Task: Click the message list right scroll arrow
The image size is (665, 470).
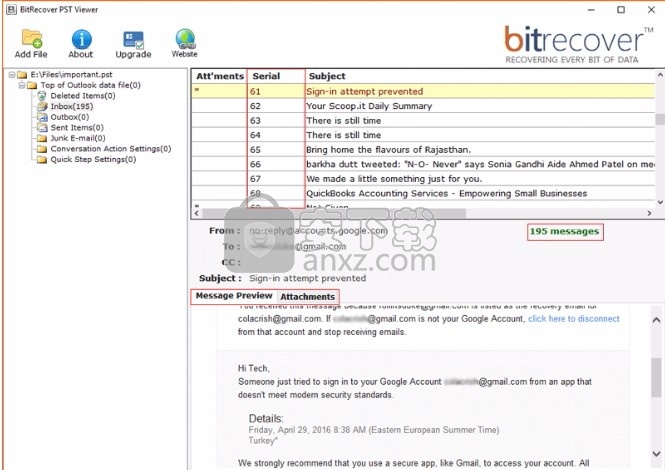Action: point(649,213)
